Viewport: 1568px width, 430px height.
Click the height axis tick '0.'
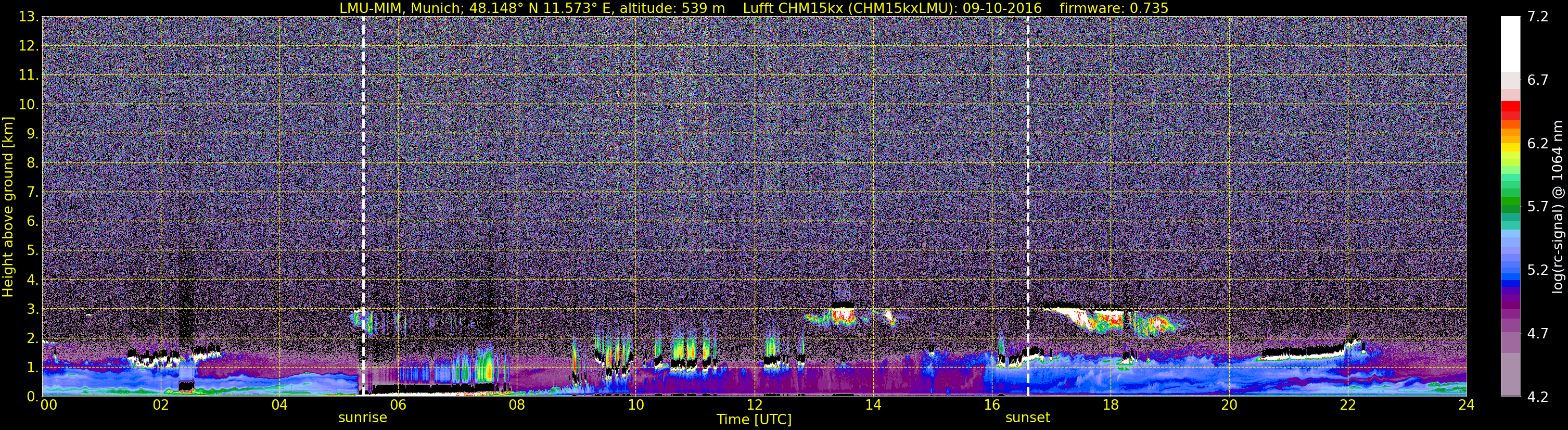(x=33, y=397)
